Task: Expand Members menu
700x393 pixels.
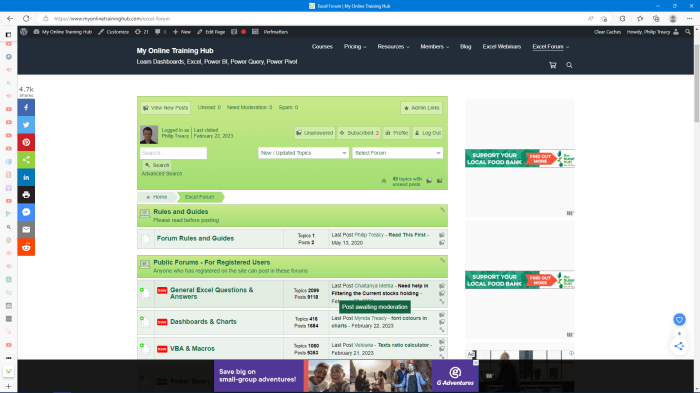Action: point(434,46)
